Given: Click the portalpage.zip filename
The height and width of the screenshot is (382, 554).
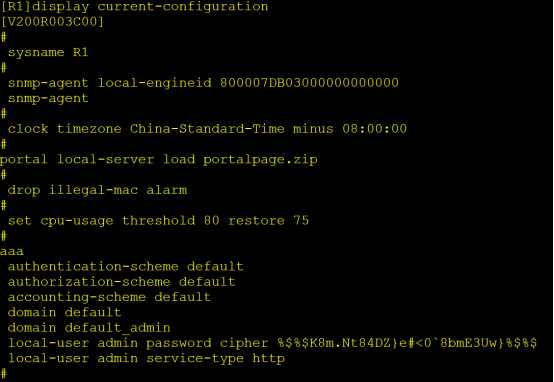Looking at the screenshot, I should click(260, 160).
